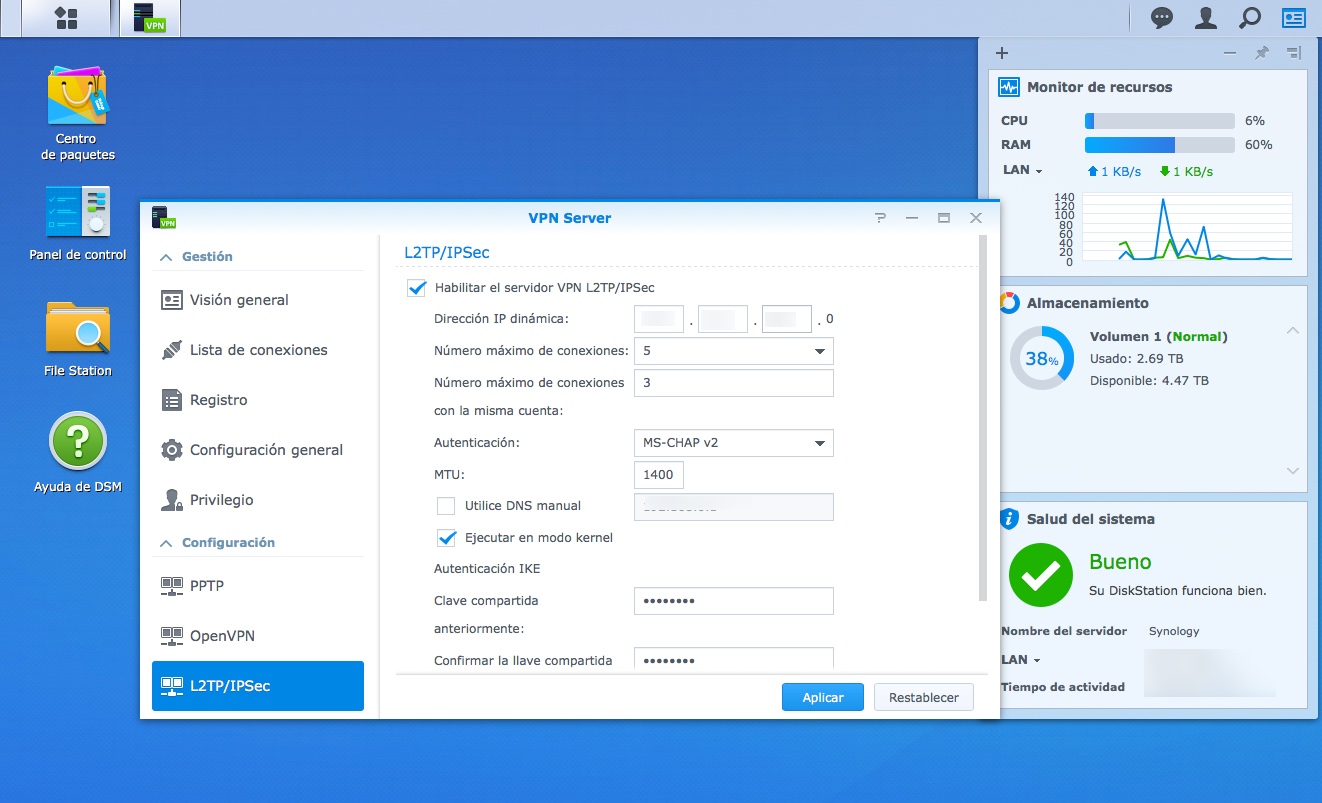
Task: Open Registro in the sidebar
Action: [258, 400]
